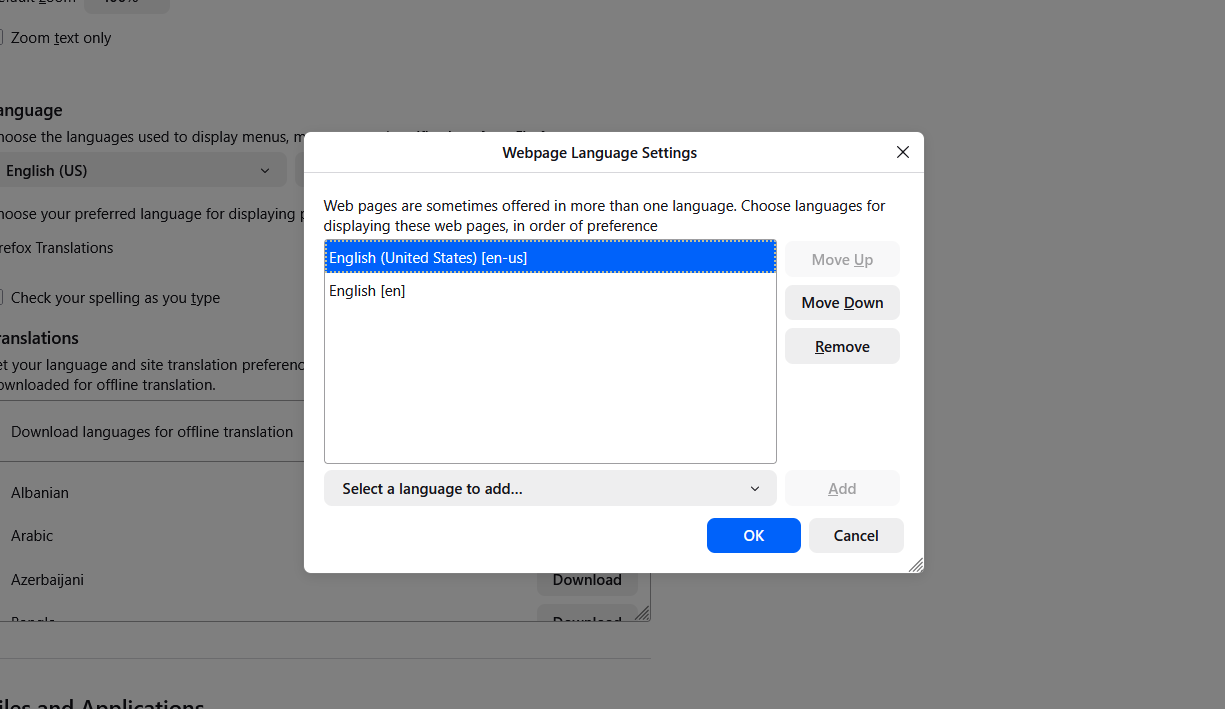Close the Webpage Language Settings dialog
The image size is (1225, 709).
point(902,152)
